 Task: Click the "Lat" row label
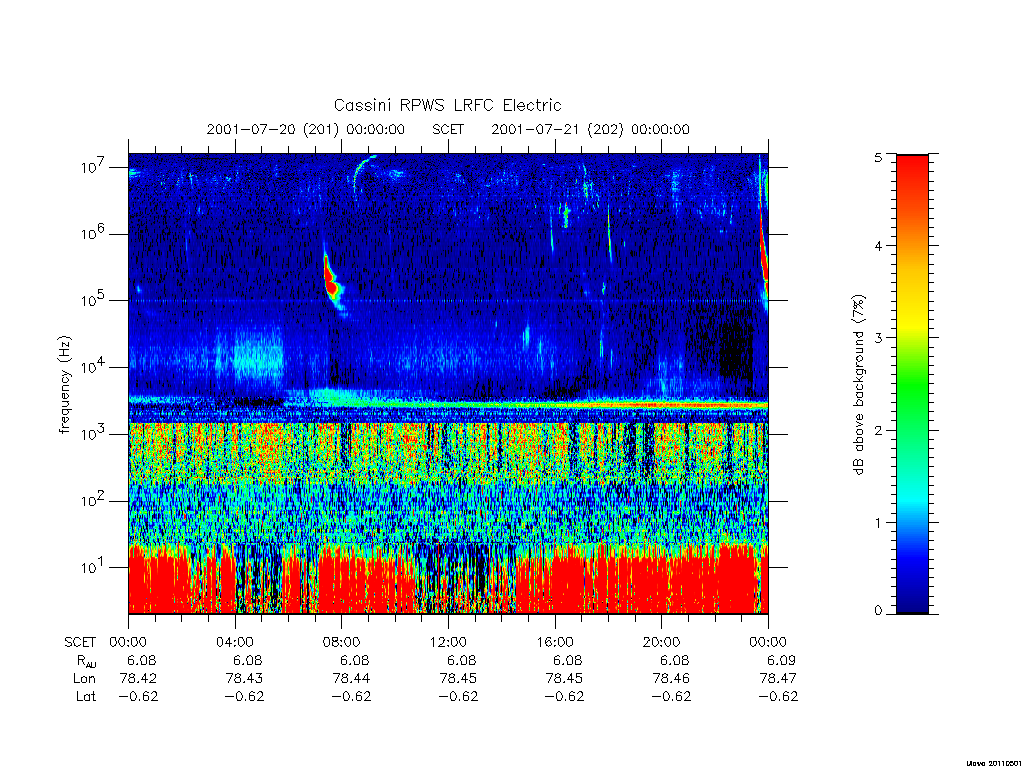[86, 696]
